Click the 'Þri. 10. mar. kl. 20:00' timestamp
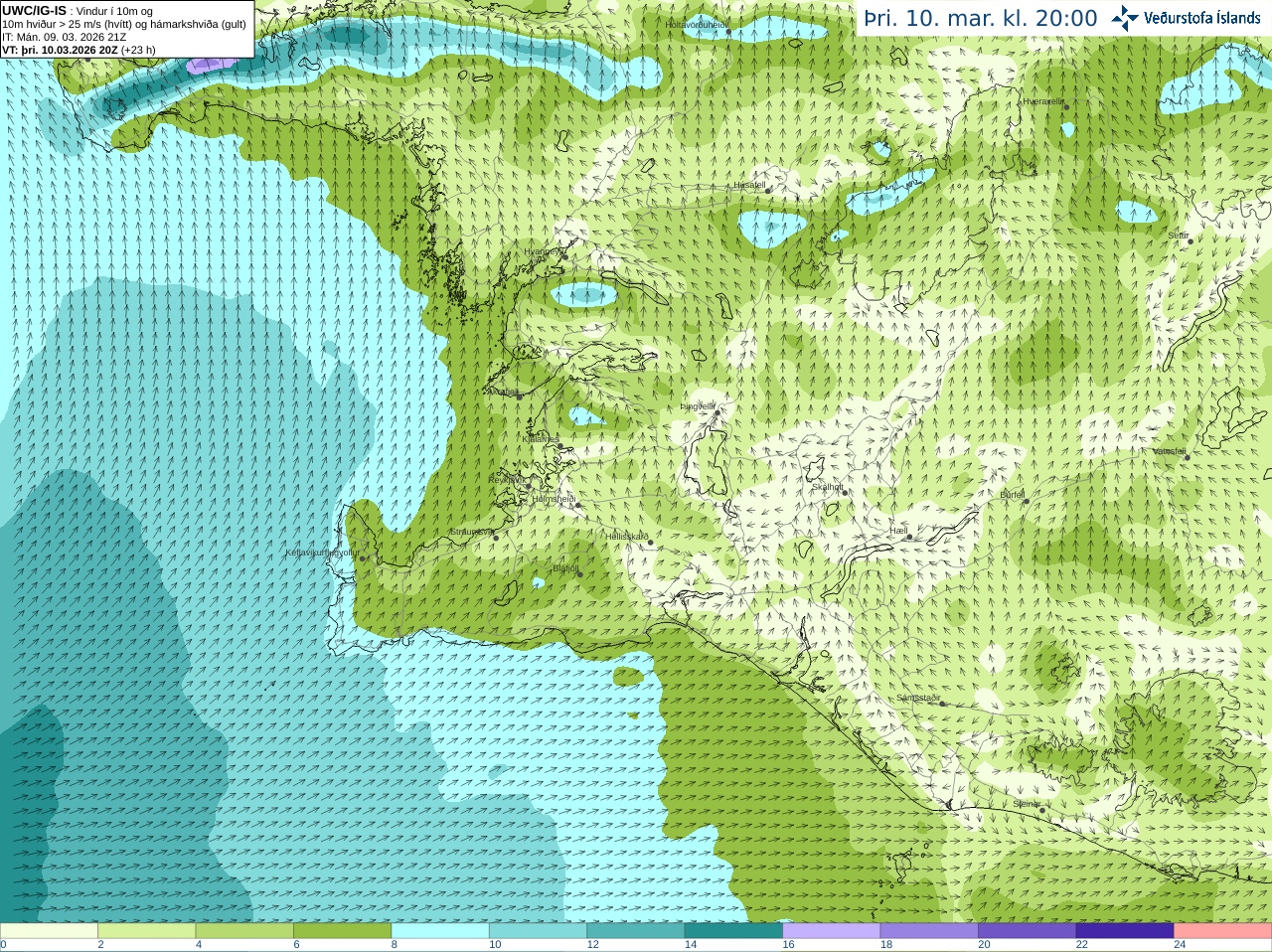 [981, 18]
